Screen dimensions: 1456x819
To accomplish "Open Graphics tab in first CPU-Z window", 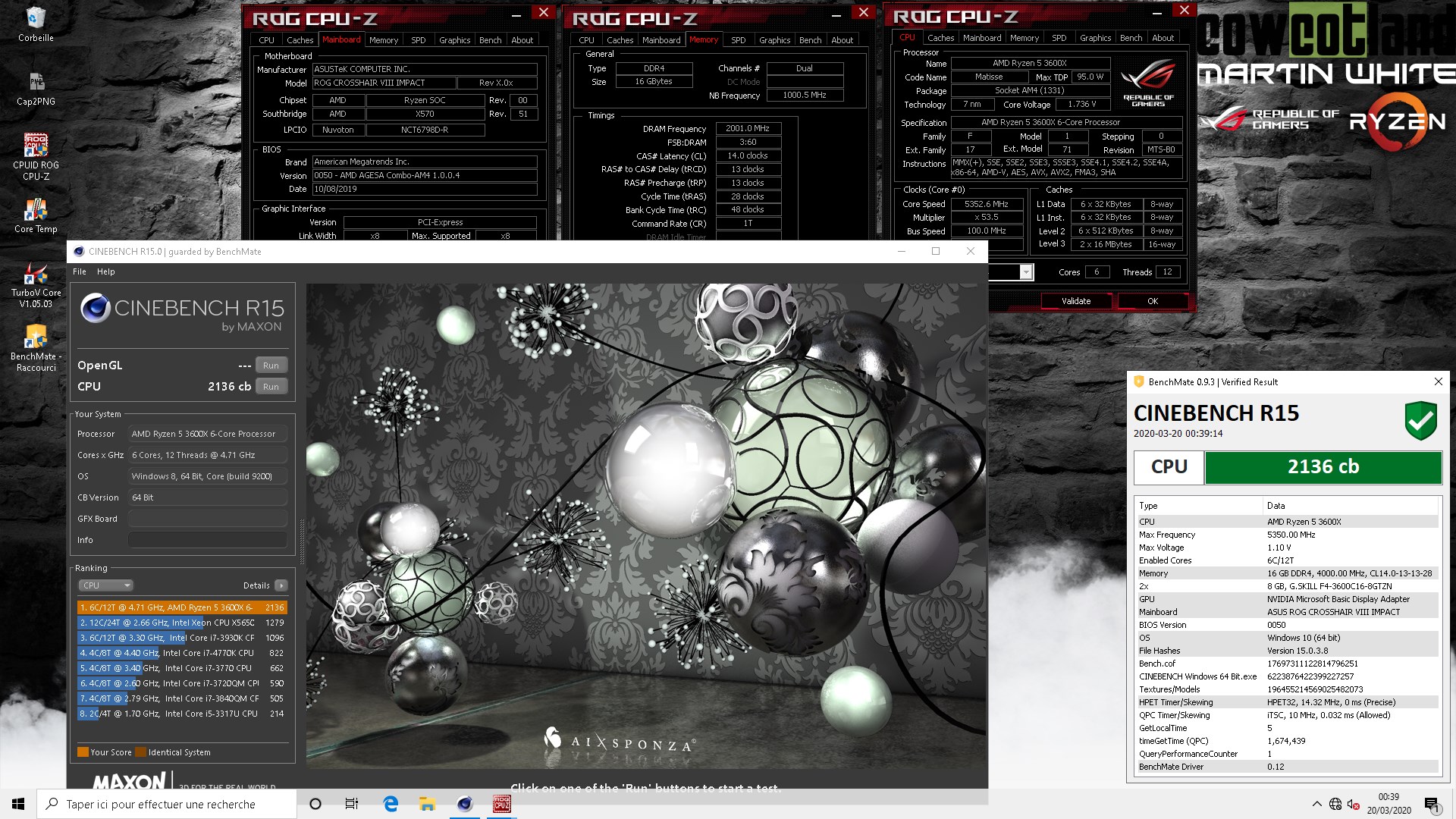I will coord(454,39).
